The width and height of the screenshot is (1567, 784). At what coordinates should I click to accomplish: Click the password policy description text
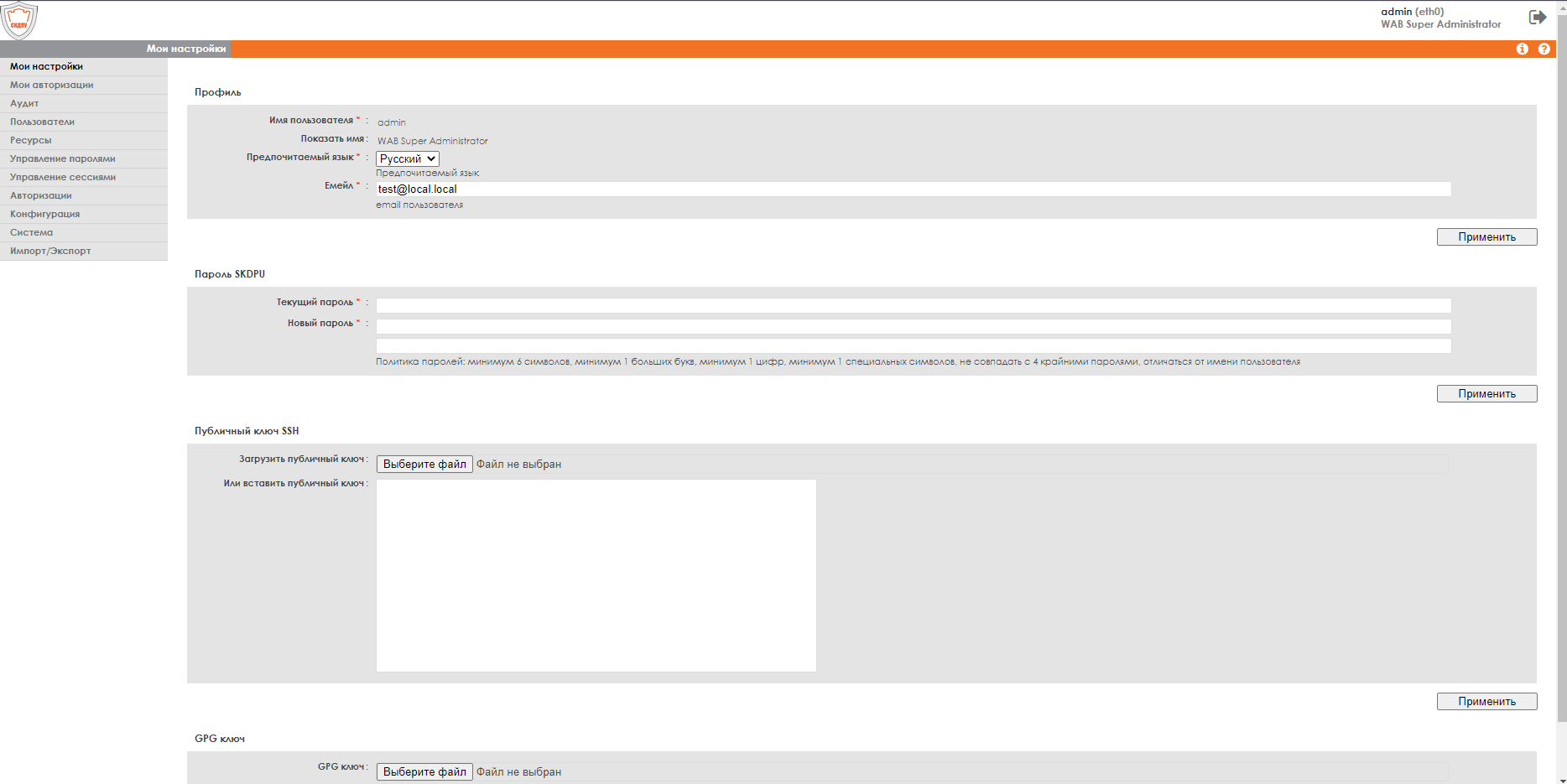(838, 362)
